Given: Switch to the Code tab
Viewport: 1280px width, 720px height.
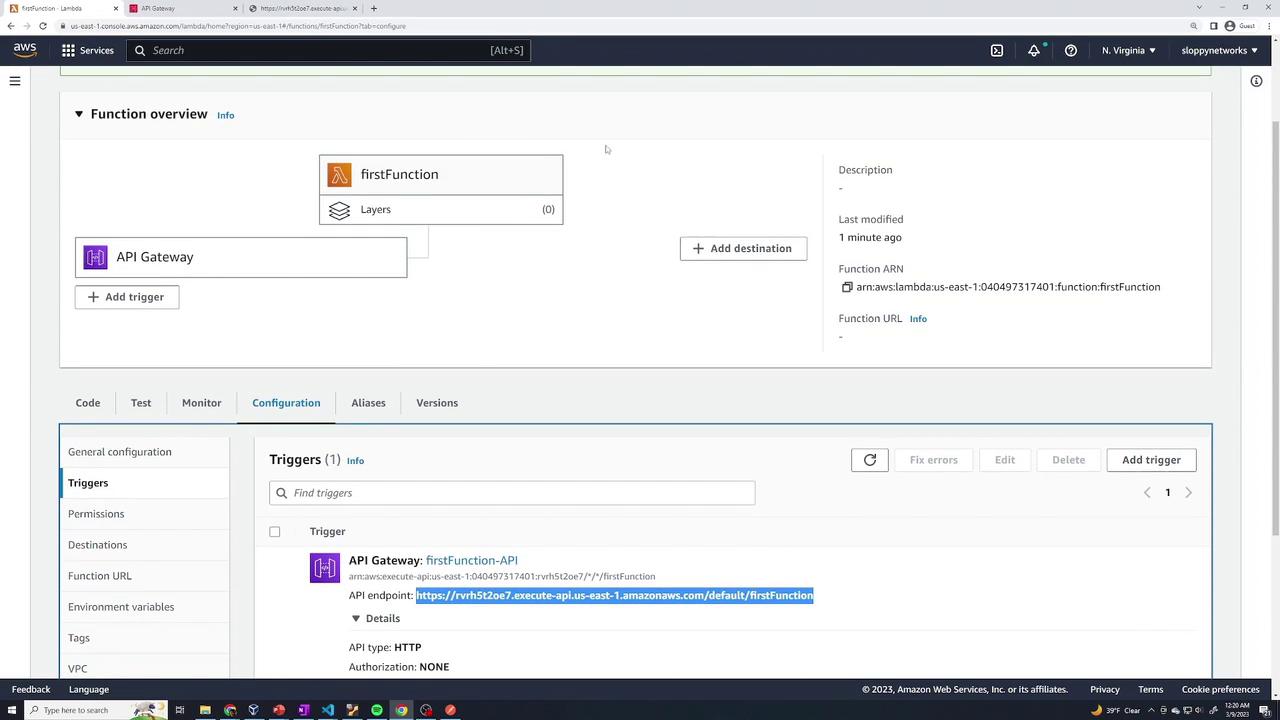Looking at the screenshot, I should pos(88,403).
